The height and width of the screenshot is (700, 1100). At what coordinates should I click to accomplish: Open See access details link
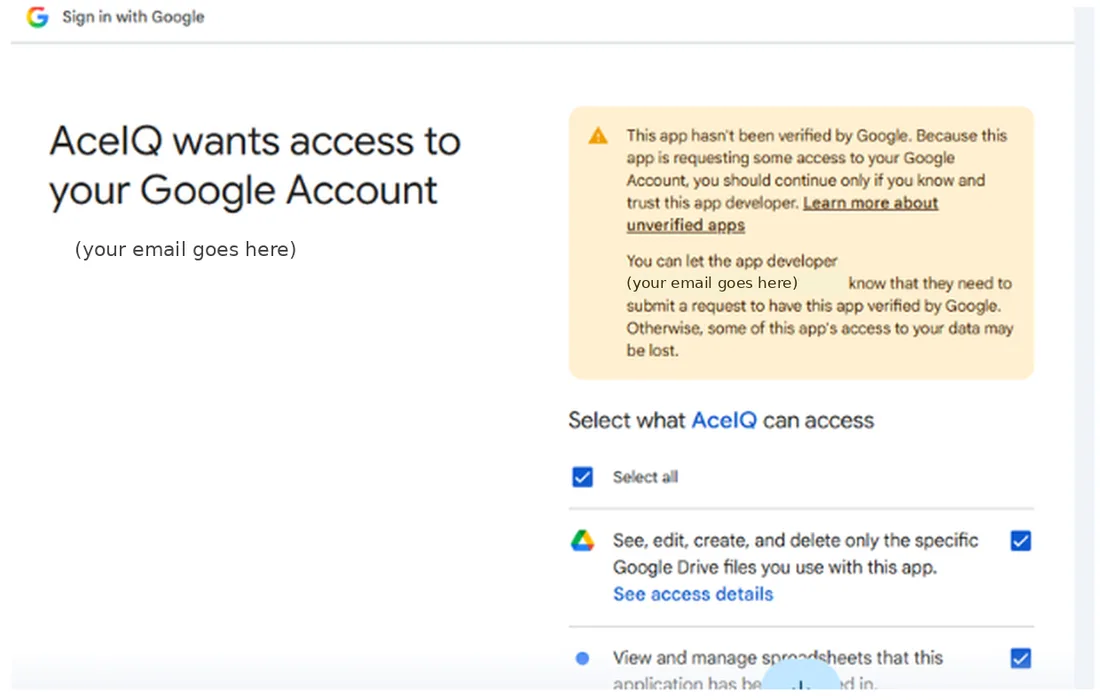pos(693,594)
